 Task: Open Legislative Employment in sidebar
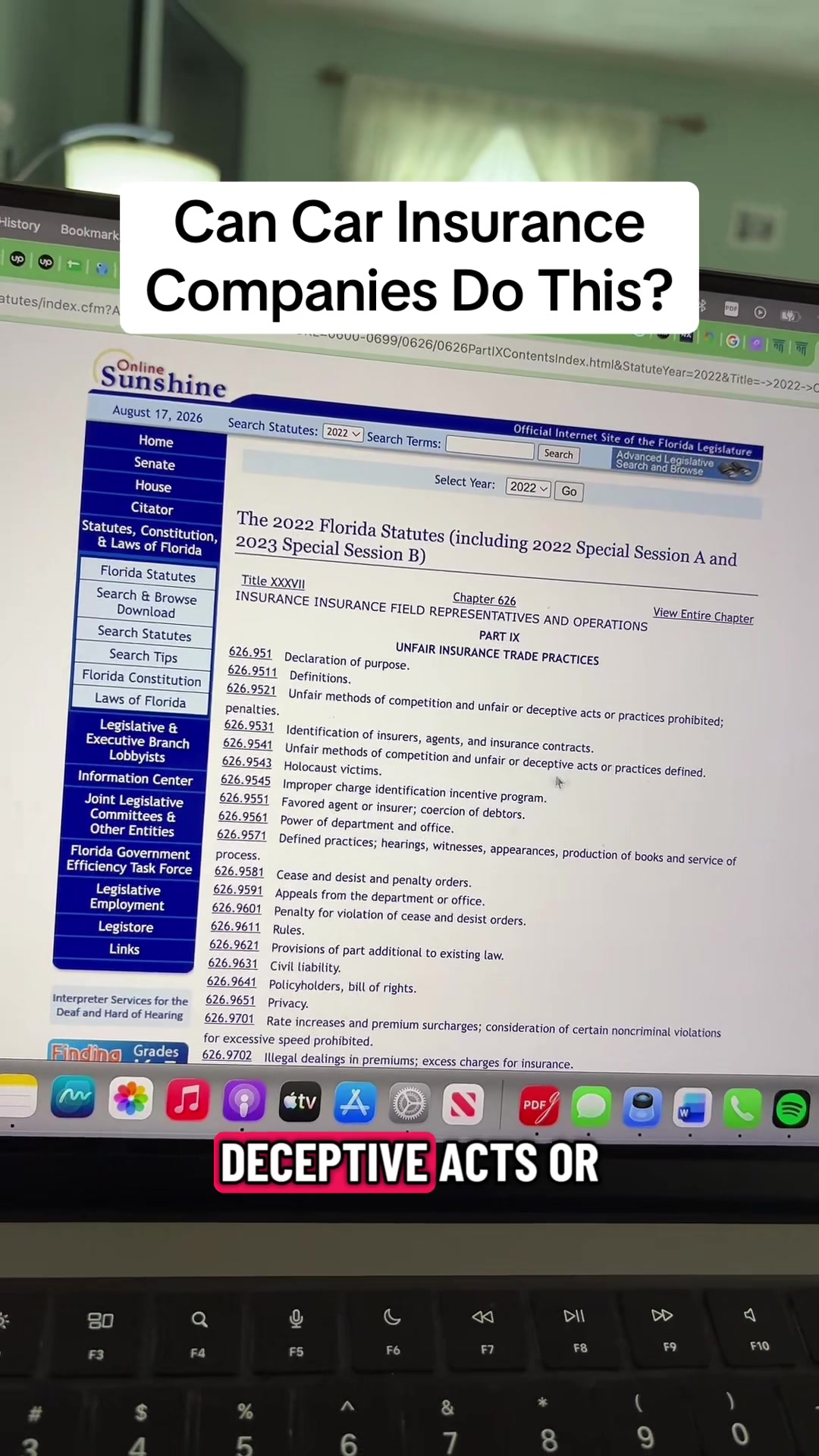click(127, 897)
